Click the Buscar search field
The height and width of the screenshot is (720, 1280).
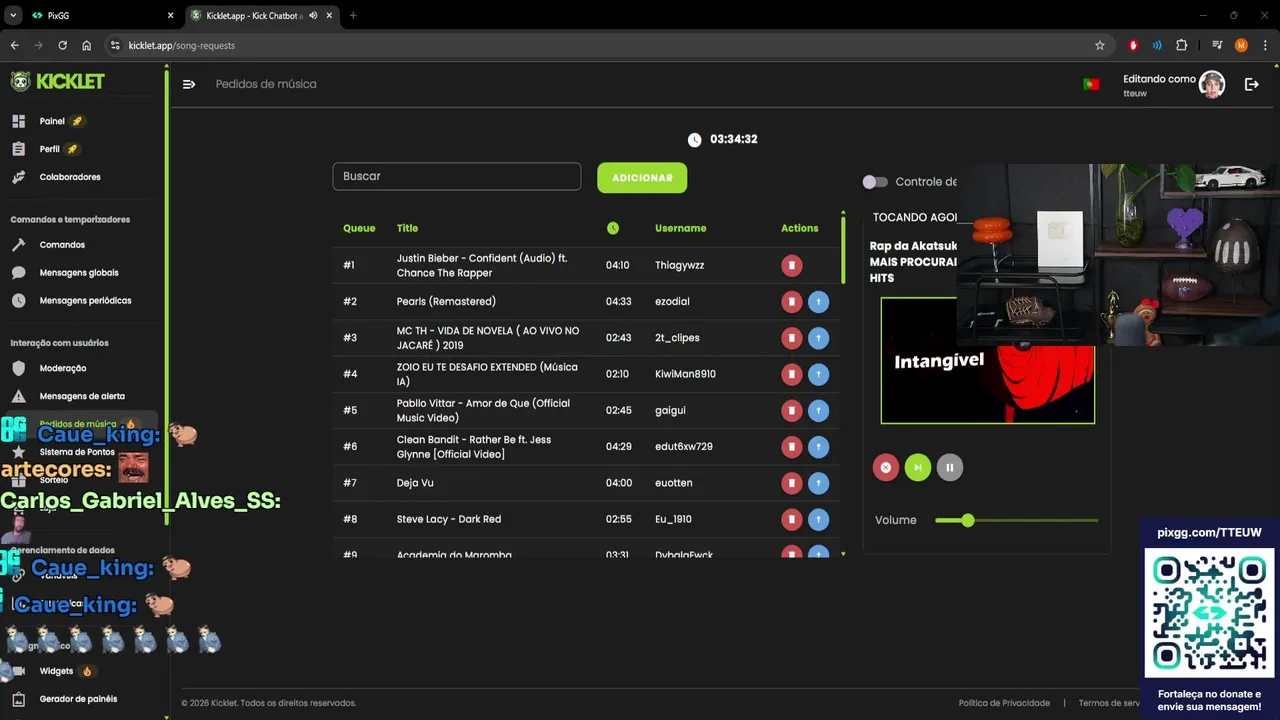click(x=456, y=176)
